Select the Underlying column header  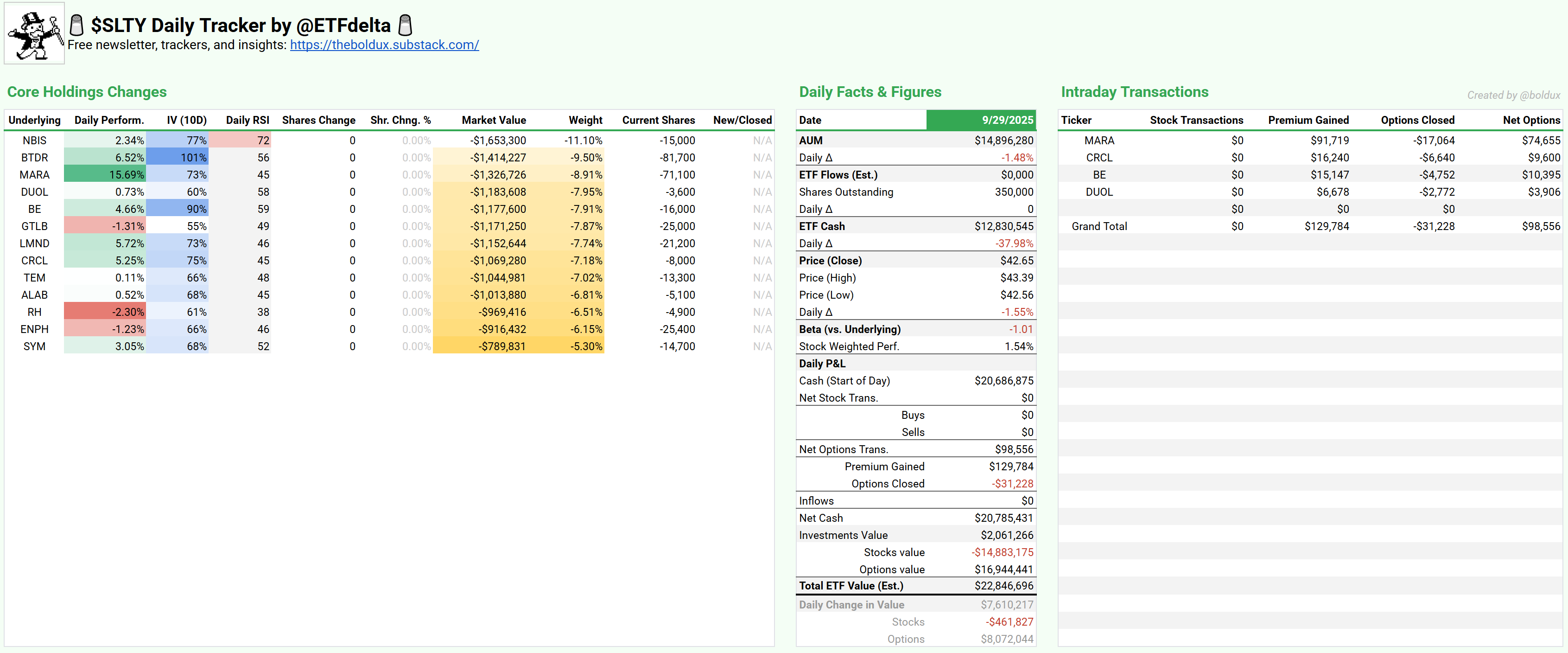[35, 120]
